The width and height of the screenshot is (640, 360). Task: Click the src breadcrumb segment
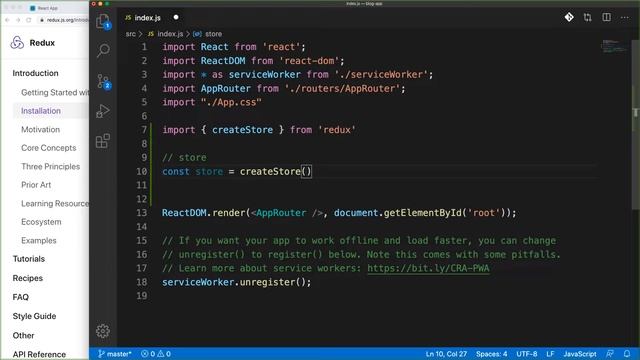click(x=130, y=34)
